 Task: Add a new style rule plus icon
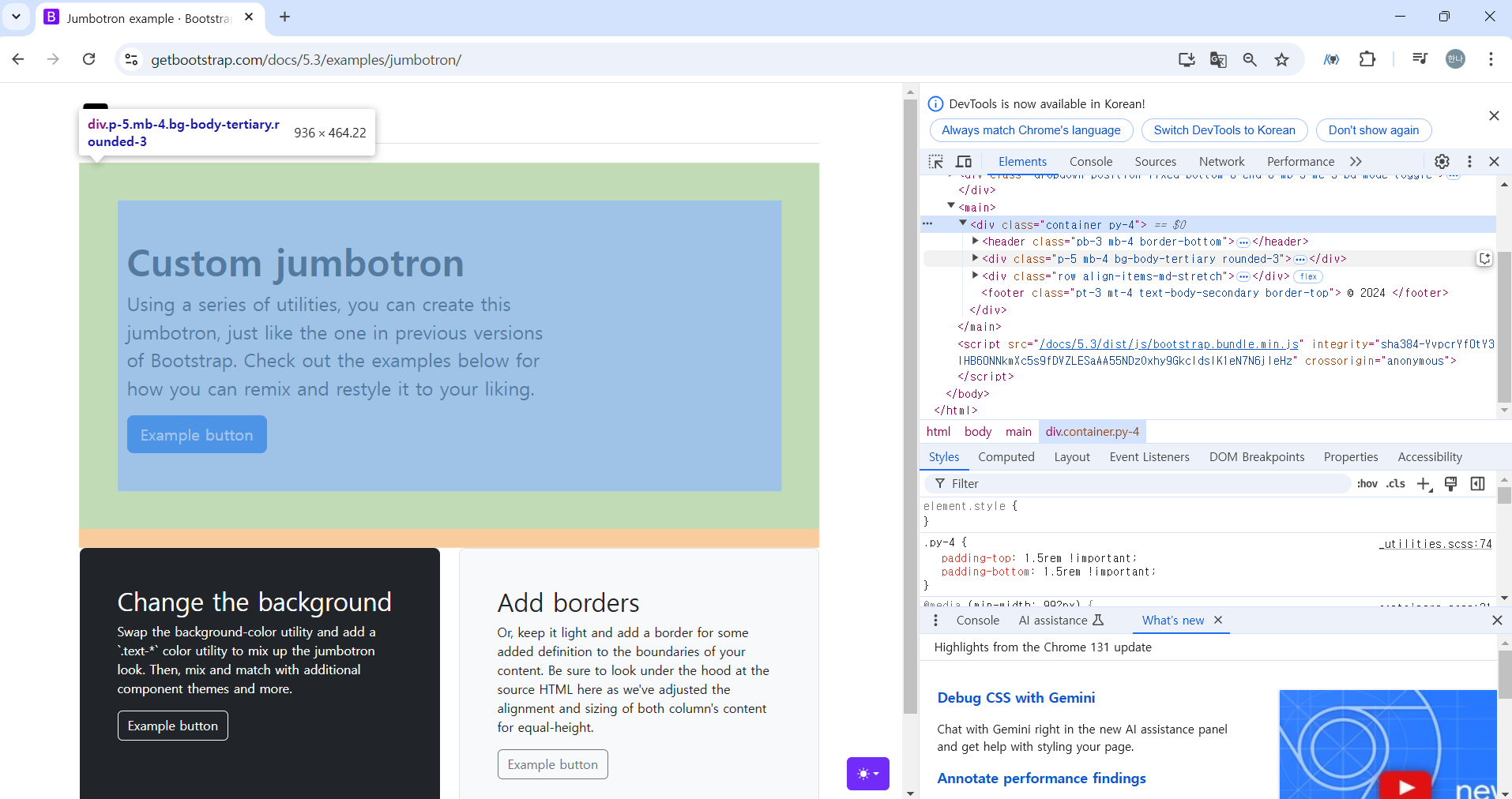click(x=1424, y=484)
